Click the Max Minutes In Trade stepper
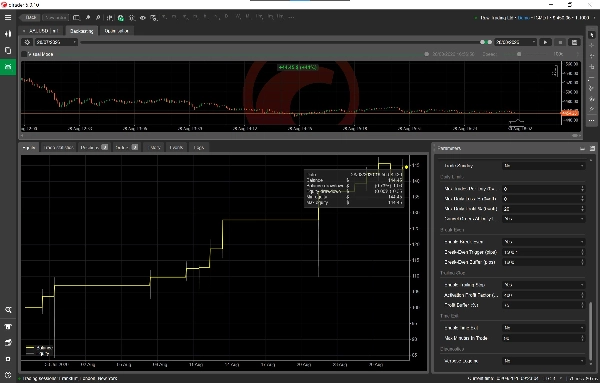The image size is (600, 383). click(582, 338)
